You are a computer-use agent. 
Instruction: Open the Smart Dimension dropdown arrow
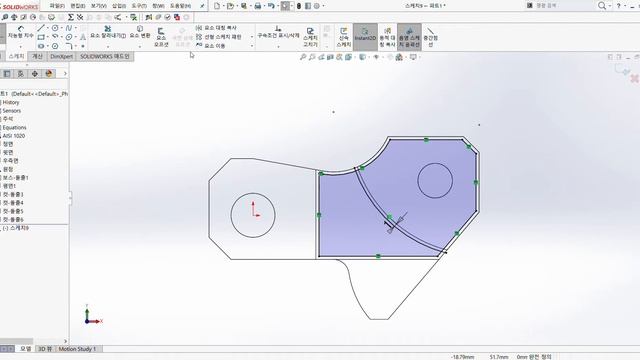pos(21,47)
